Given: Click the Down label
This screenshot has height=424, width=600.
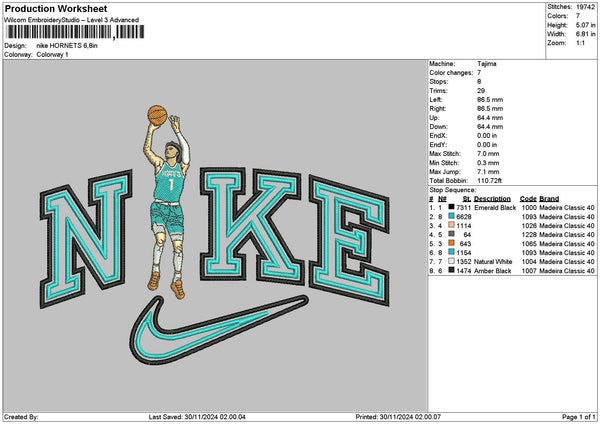Looking at the screenshot, I should pyautogui.click(x=438, y=127).
